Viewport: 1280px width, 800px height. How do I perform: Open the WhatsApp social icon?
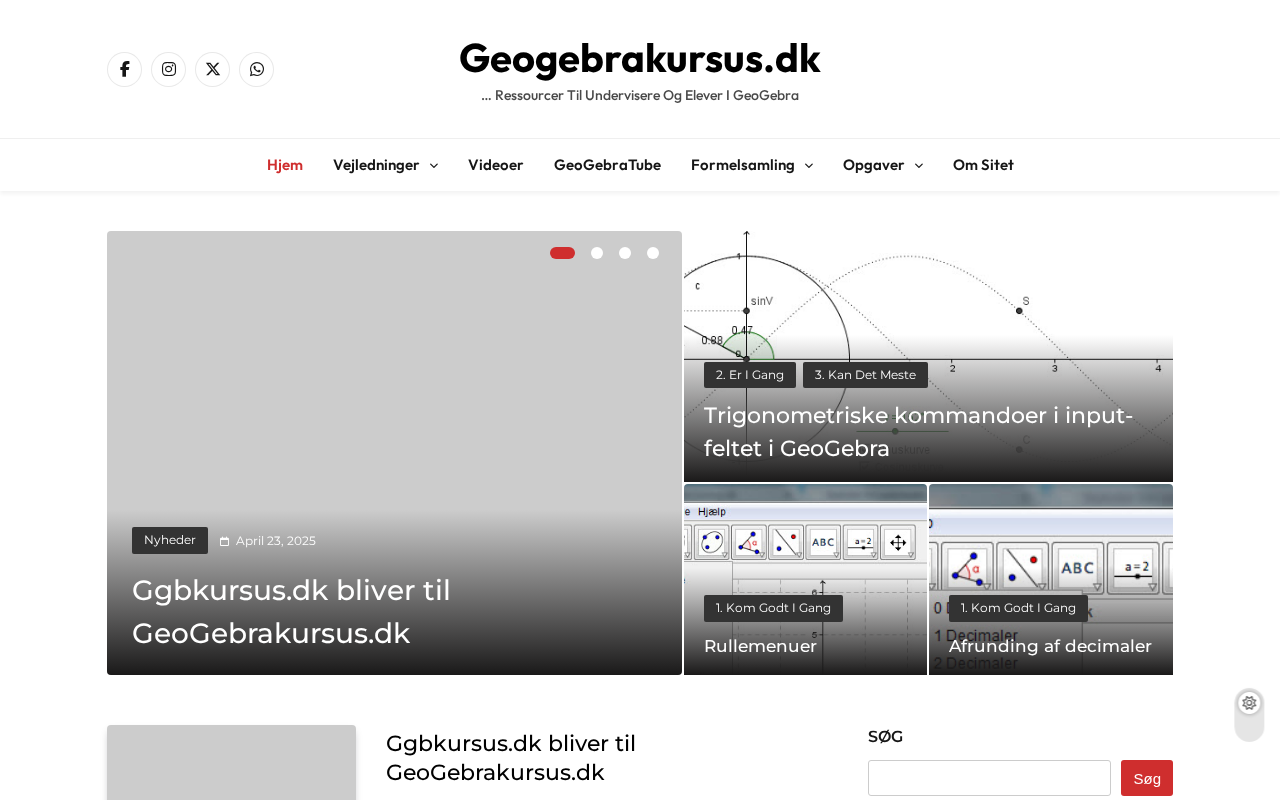tap(256, 69)
